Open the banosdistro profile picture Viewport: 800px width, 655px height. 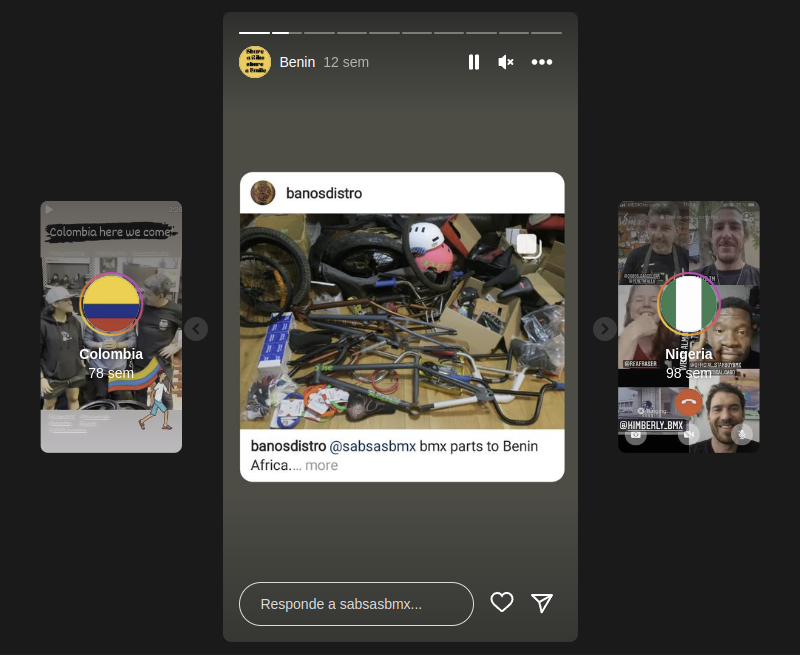[x=263, y=193]
